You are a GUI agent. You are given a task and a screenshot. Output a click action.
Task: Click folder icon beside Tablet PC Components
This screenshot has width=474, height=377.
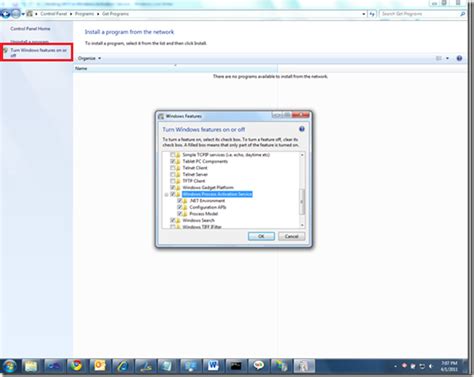coord(178,161)
